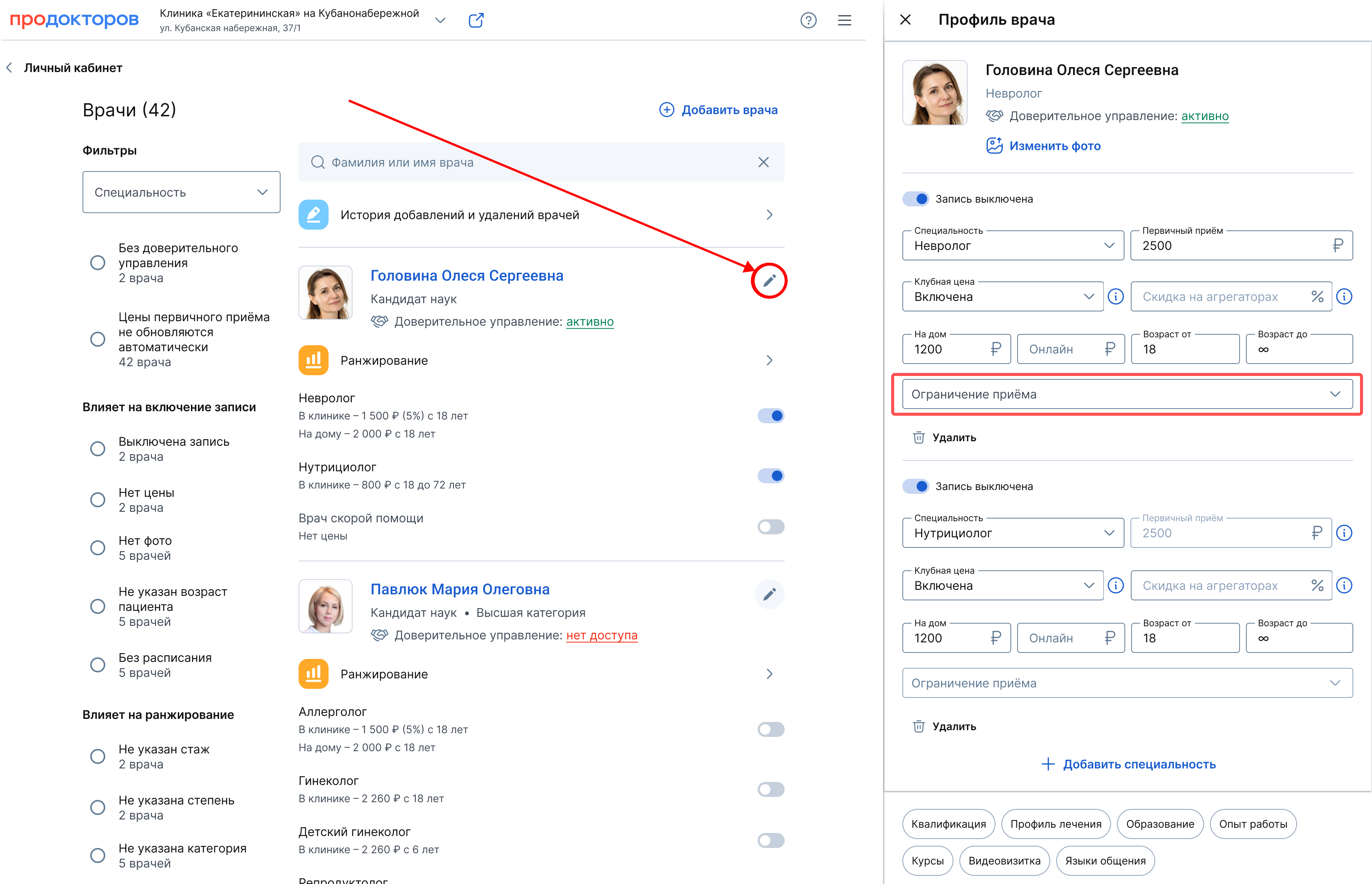Screen dimensions: 1372x884
Task: Open clinic page in new tab icon
Action: [476, 21]
